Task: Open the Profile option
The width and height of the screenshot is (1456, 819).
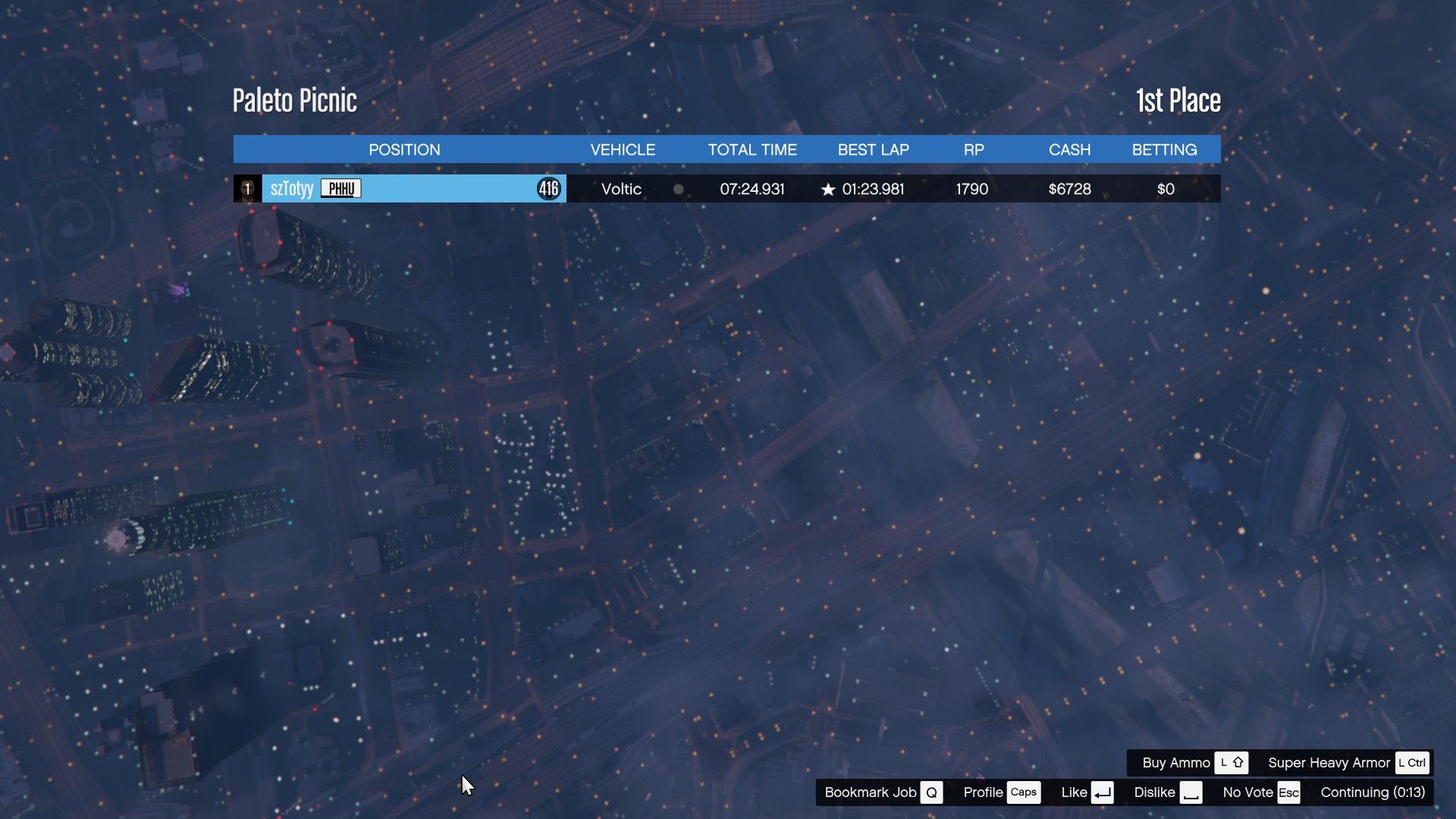Action: [1001, 792]
